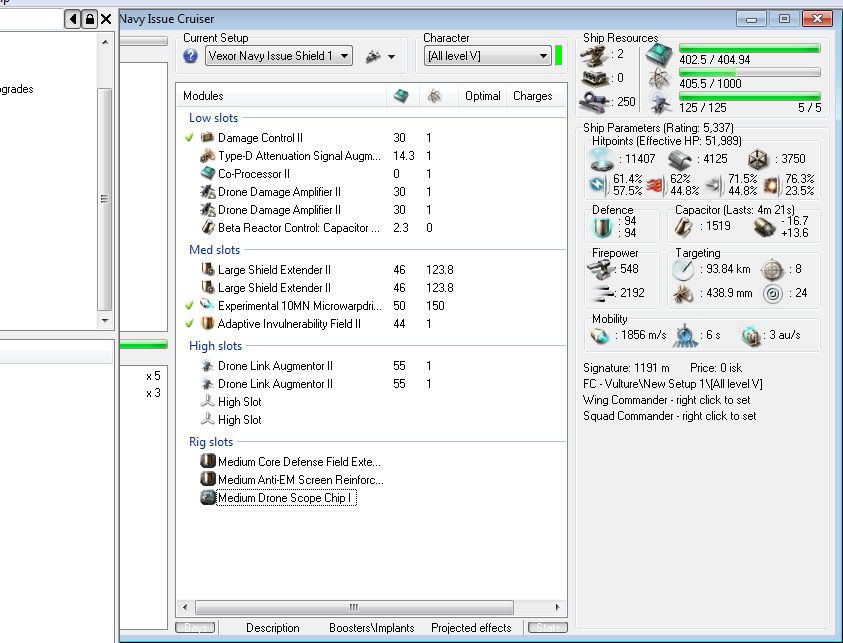Click the blue help icon beside Current Setup

pos(190,56)
